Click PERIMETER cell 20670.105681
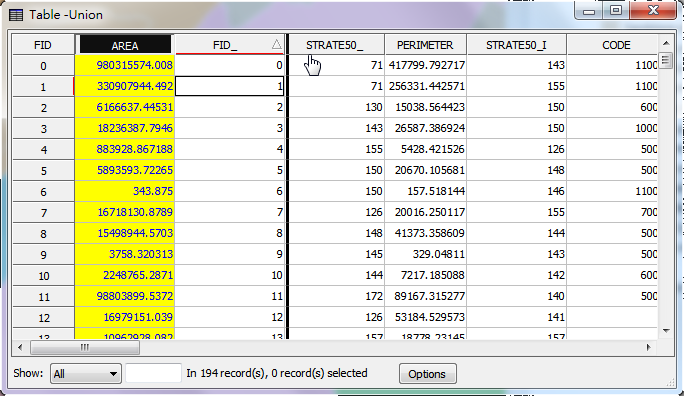Viewport: 684px width, 396px height. pos(426,170)
